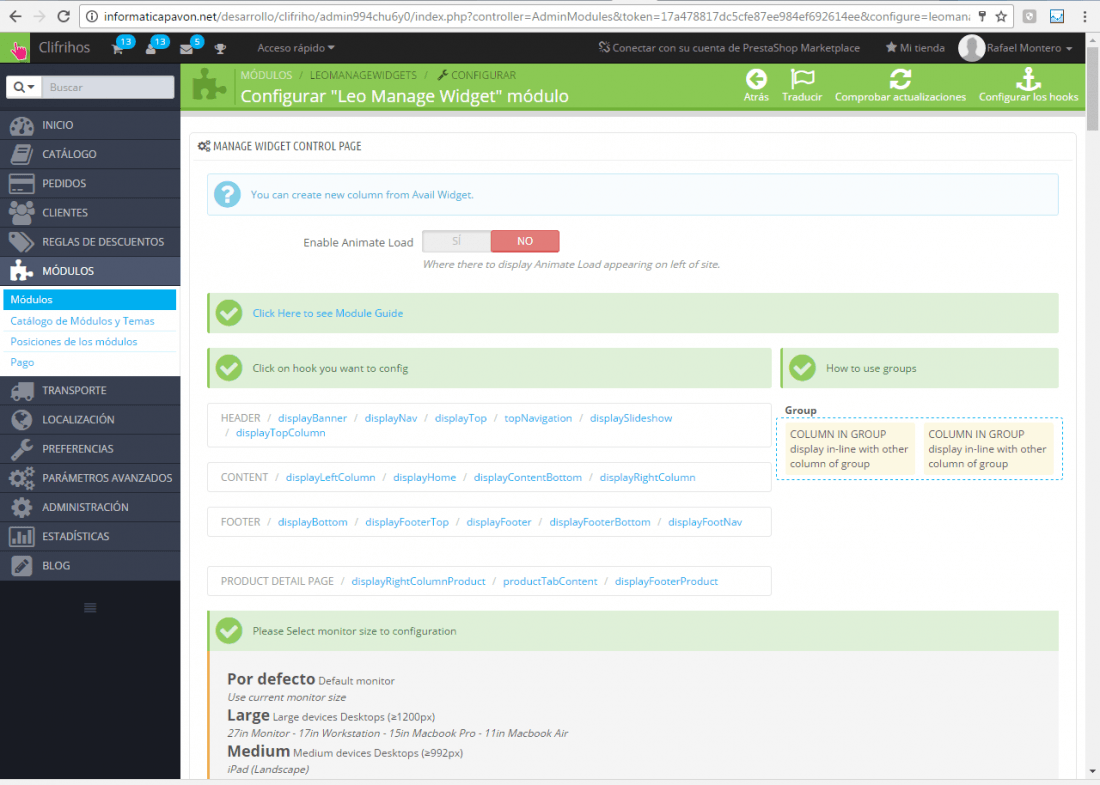Viewport: 1100px width, 785px height.
Task: Configure the displayNav hook
Action: tap(391, 418)
